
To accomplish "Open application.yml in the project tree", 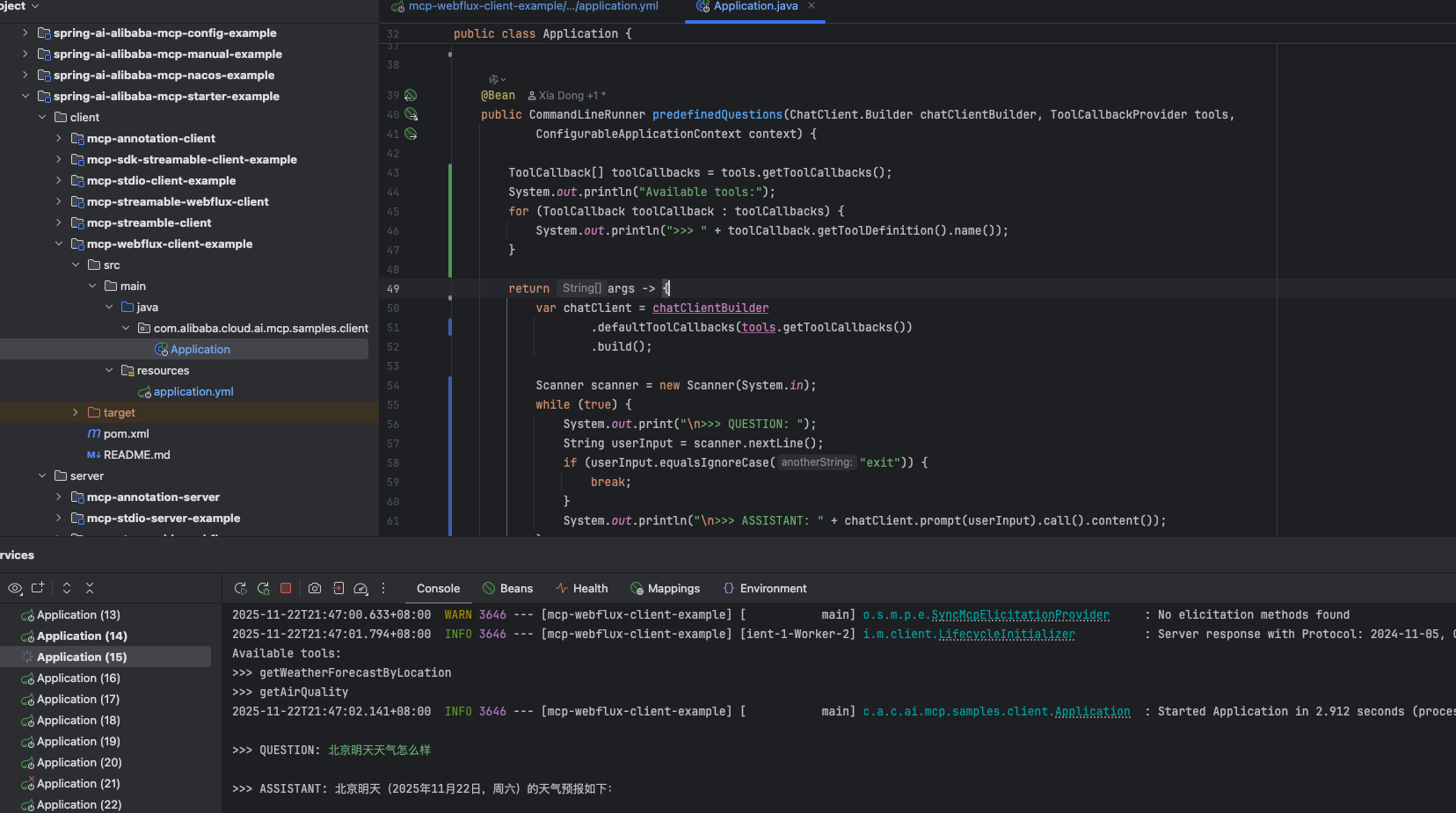I will coord(193,391).
